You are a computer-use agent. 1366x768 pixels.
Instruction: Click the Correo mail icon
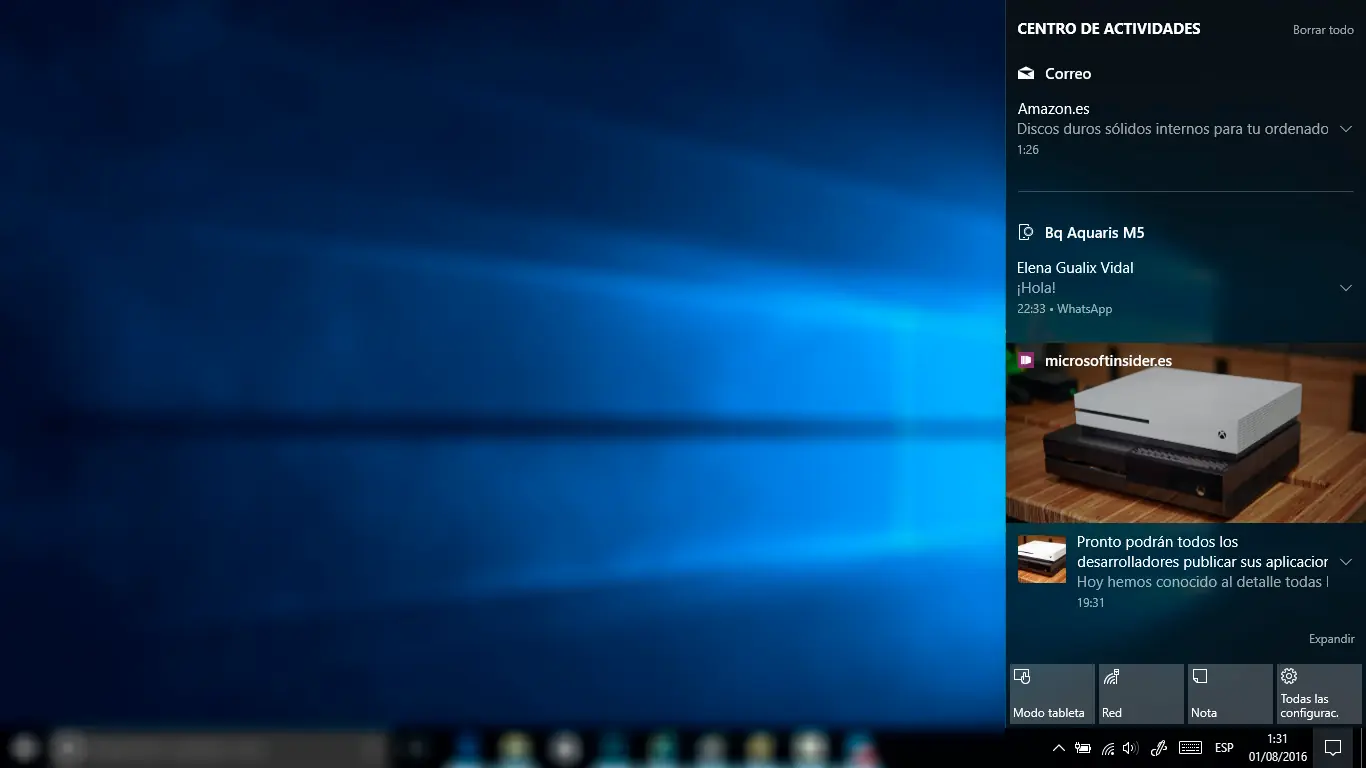pos(1025,73)
